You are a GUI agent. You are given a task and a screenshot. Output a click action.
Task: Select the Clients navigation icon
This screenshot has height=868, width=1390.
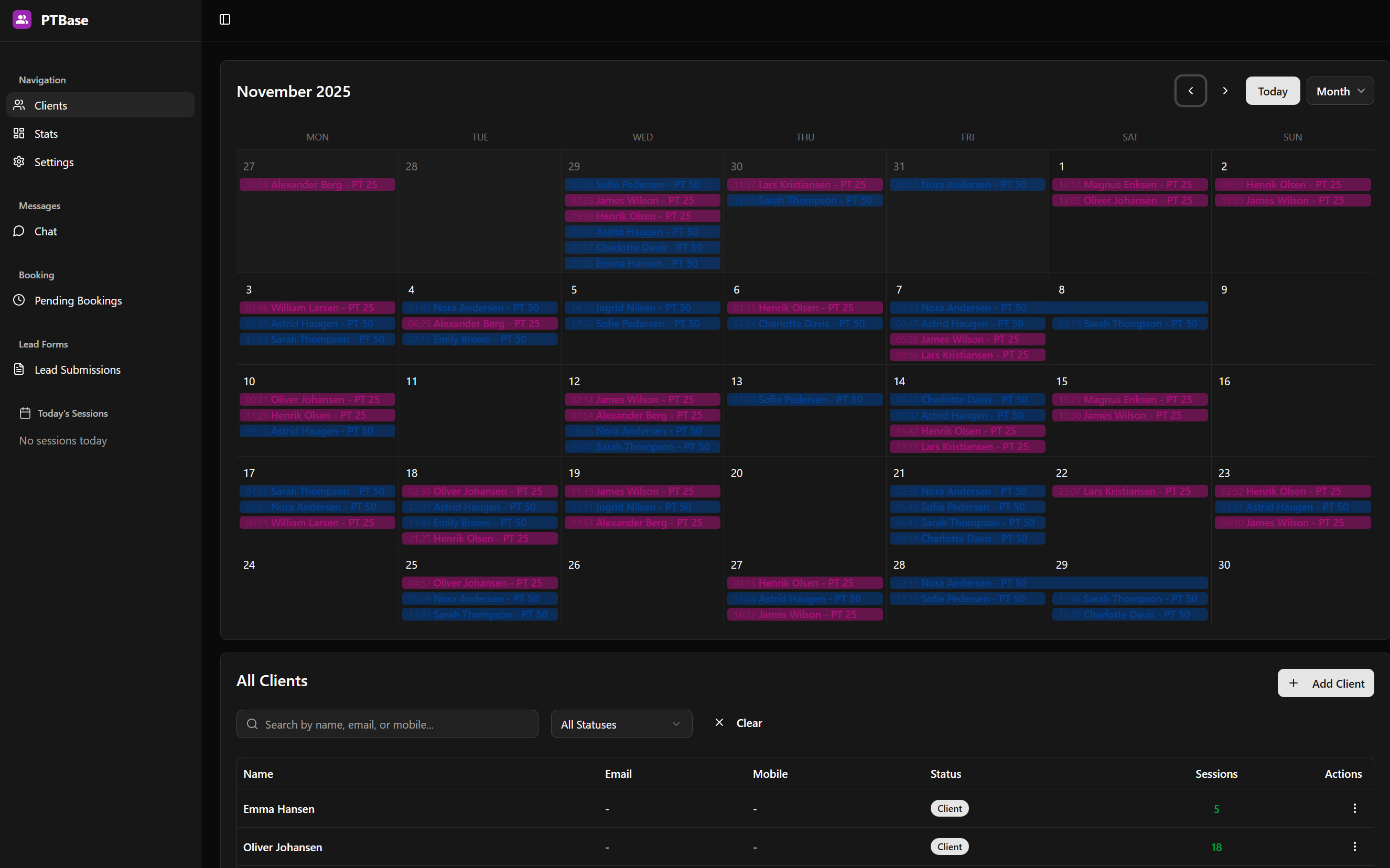(19, 105)
